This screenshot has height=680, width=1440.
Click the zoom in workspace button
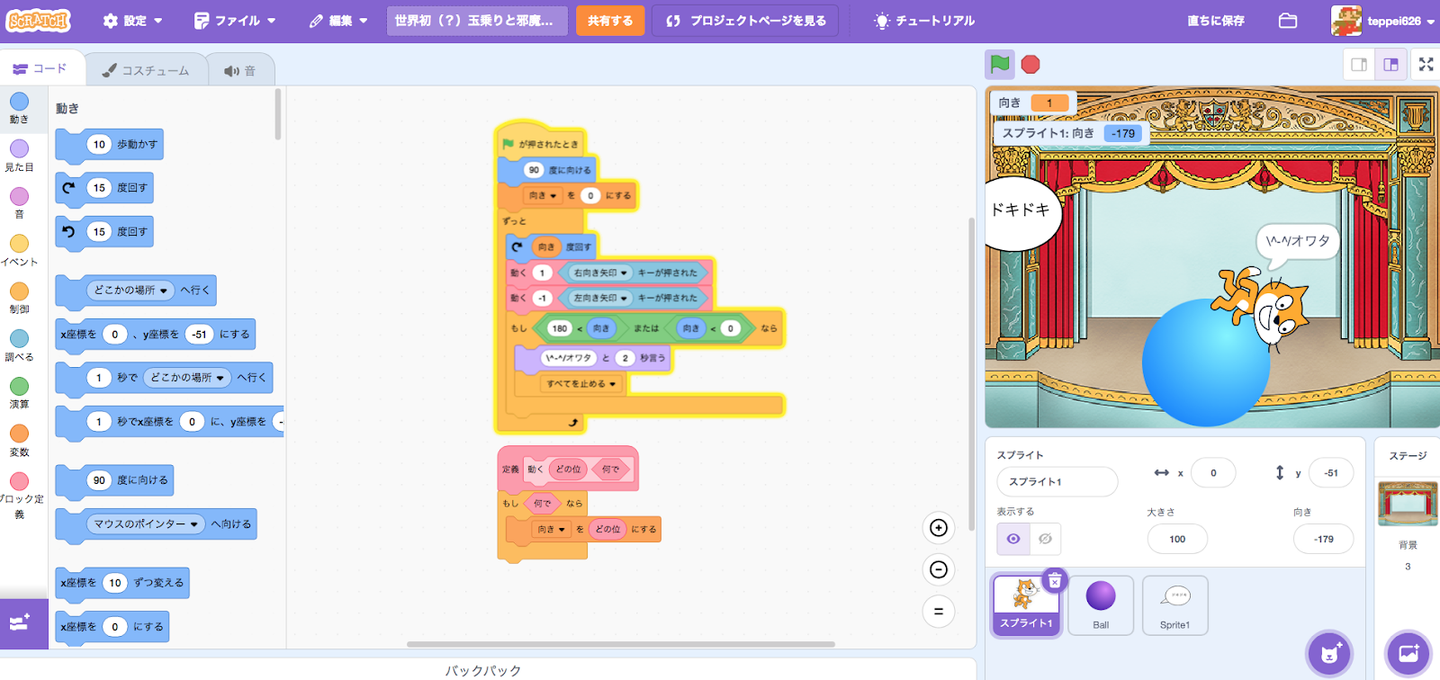[938, 528]
